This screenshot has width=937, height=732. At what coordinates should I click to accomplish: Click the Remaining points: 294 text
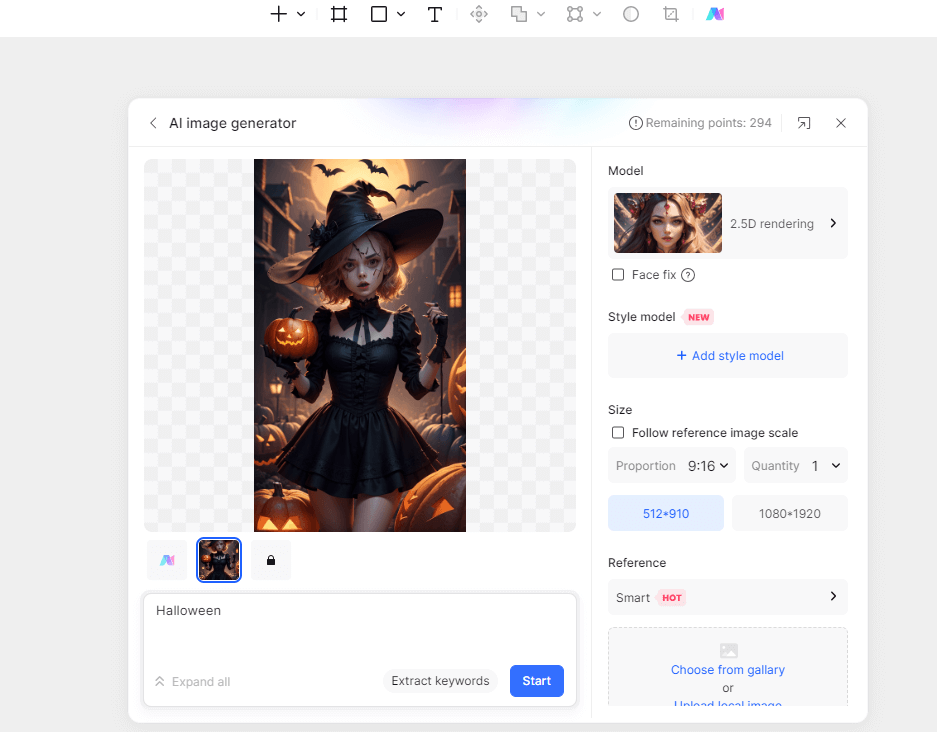click(708, 122)
